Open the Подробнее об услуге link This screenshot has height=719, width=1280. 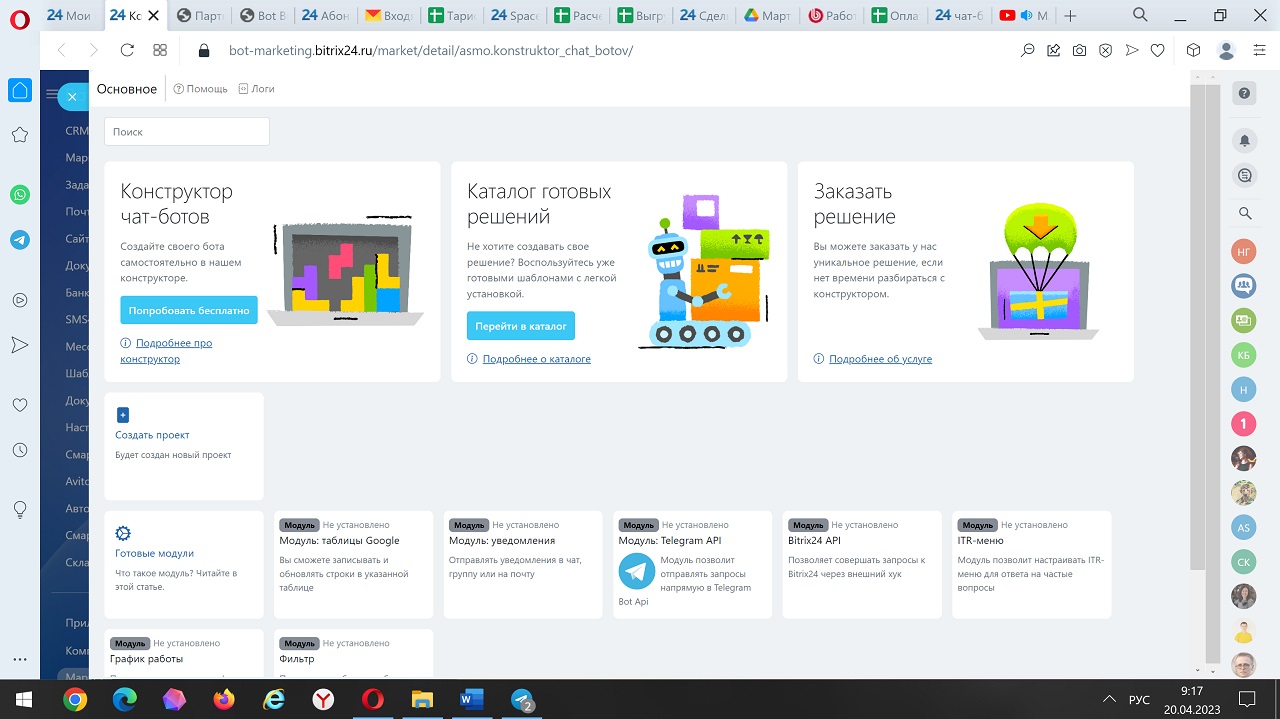tap(880, 359)
